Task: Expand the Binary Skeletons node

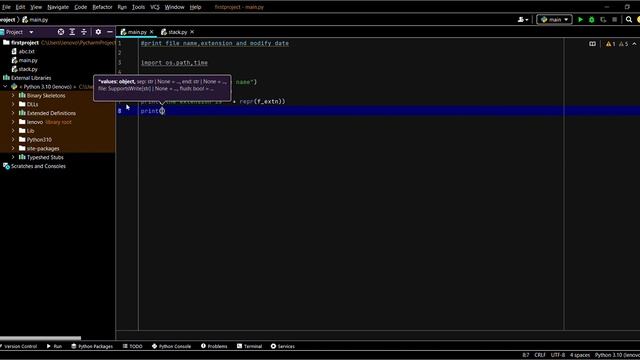Action: click(13, 96)
